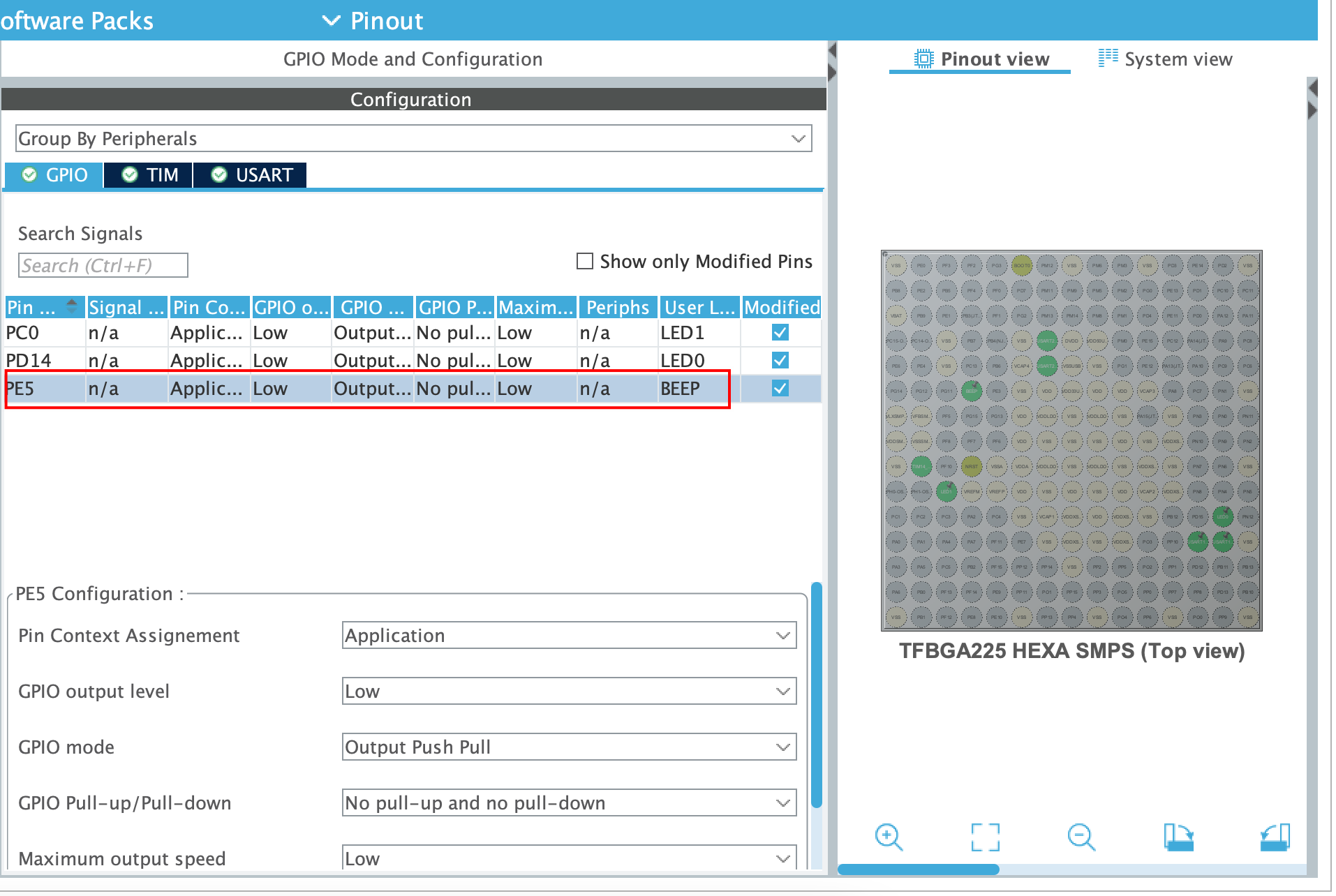Viewport: 1336px width, 896px height.
Task: Sort by the Pin Context column header
Action: tap(209, 307)
